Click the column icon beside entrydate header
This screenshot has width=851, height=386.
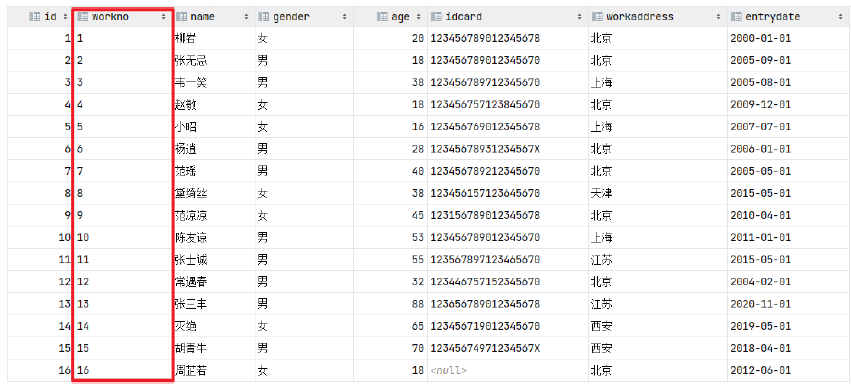736,17
